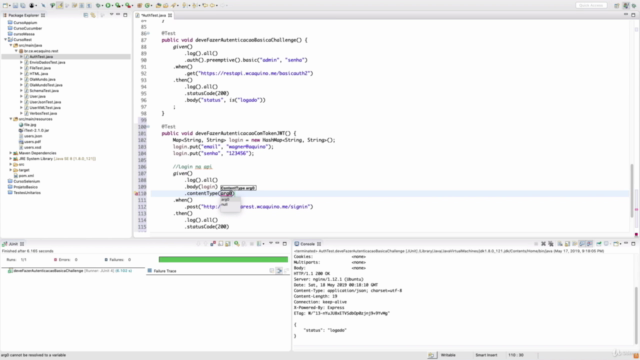This screenshot has height=360, width=640.
Task: Collapse src/main/resources folder arrow
Action: click(11, 119)
